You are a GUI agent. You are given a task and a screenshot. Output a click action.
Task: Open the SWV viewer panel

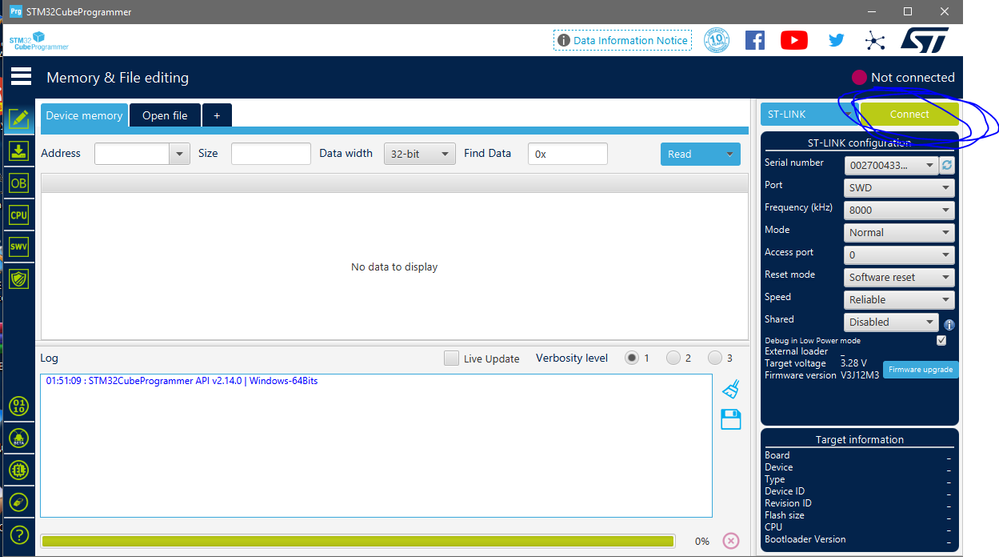click(x=18, y=247)
